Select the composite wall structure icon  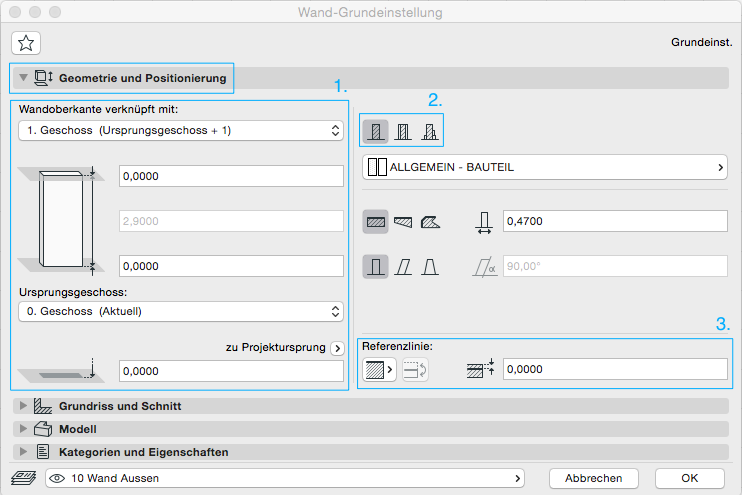[x=402, y=131]
